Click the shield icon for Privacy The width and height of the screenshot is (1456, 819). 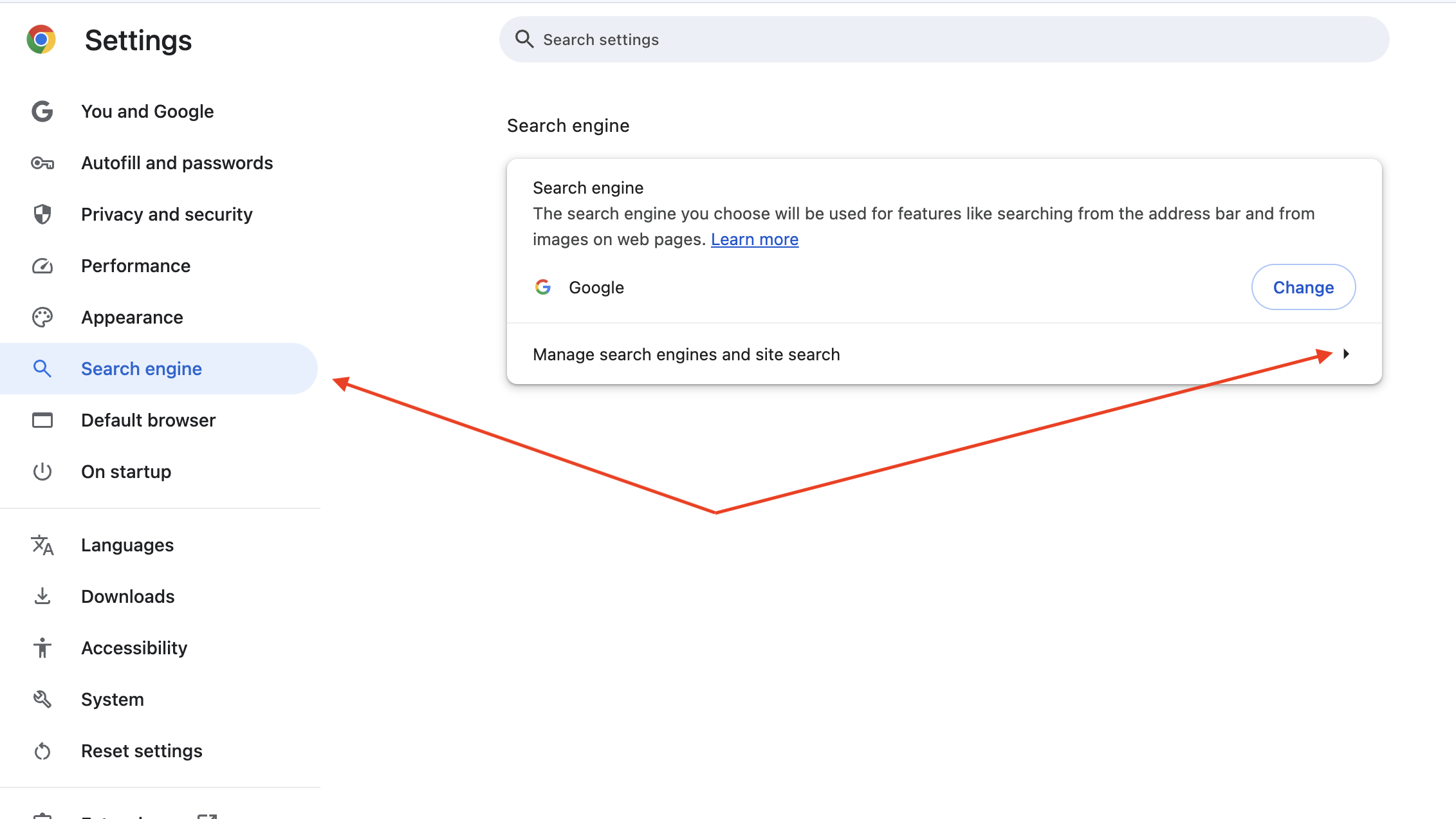pos(42,214)
